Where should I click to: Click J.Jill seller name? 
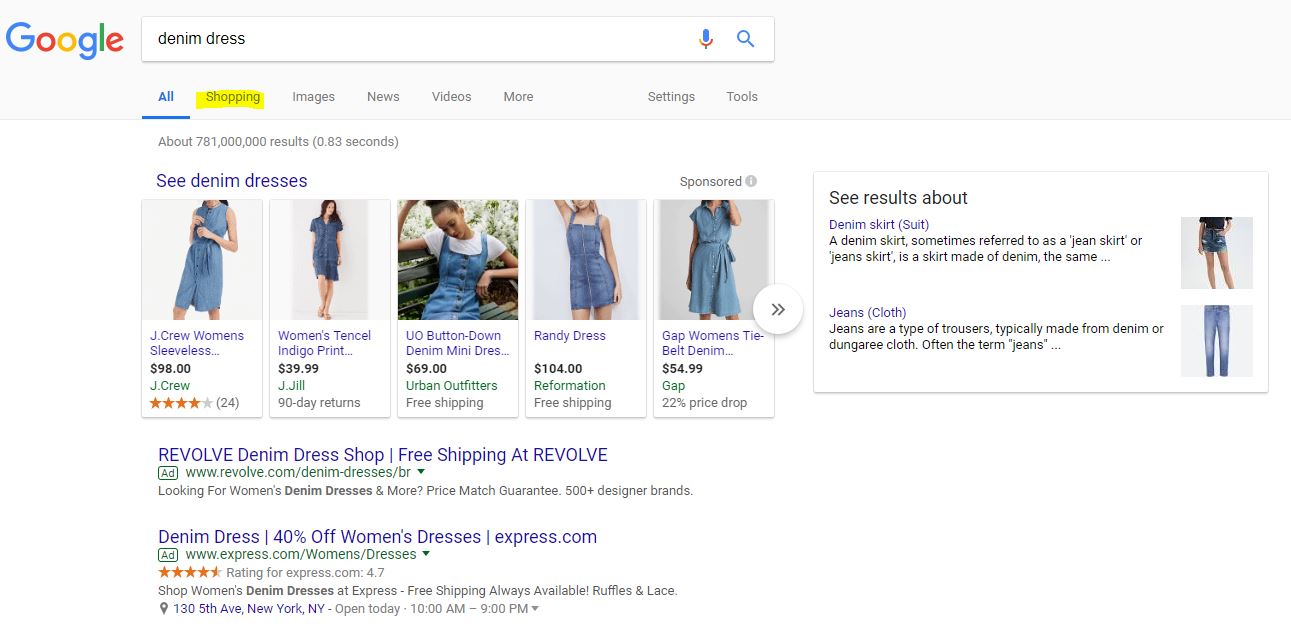point(291,386)
